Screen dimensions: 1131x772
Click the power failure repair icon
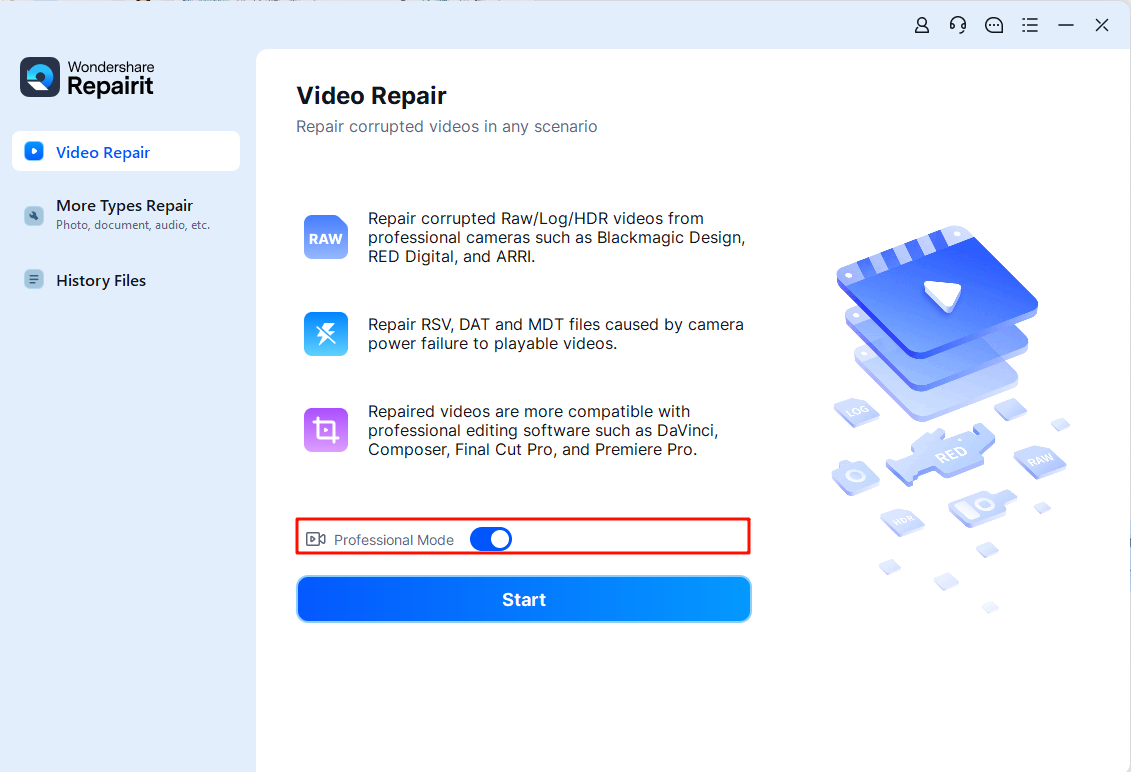pos(326,334)
